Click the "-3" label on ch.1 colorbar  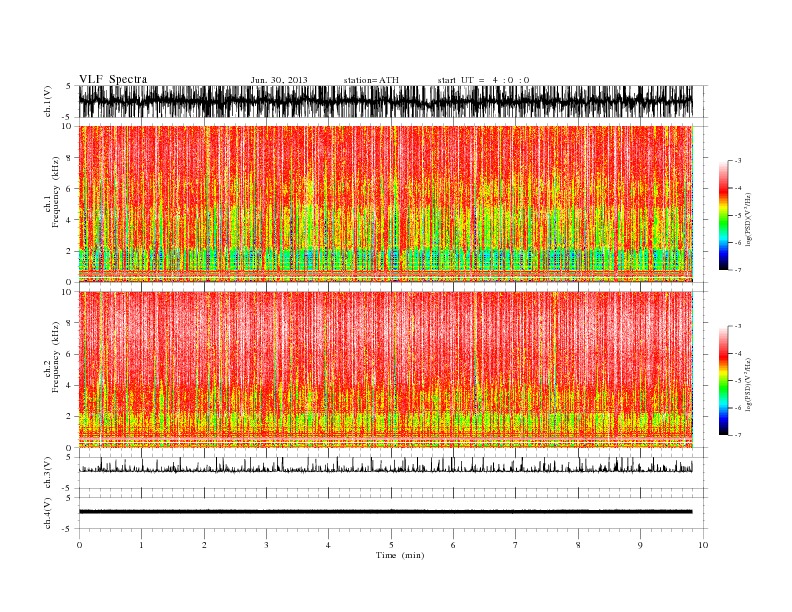[x=737, y=161]
